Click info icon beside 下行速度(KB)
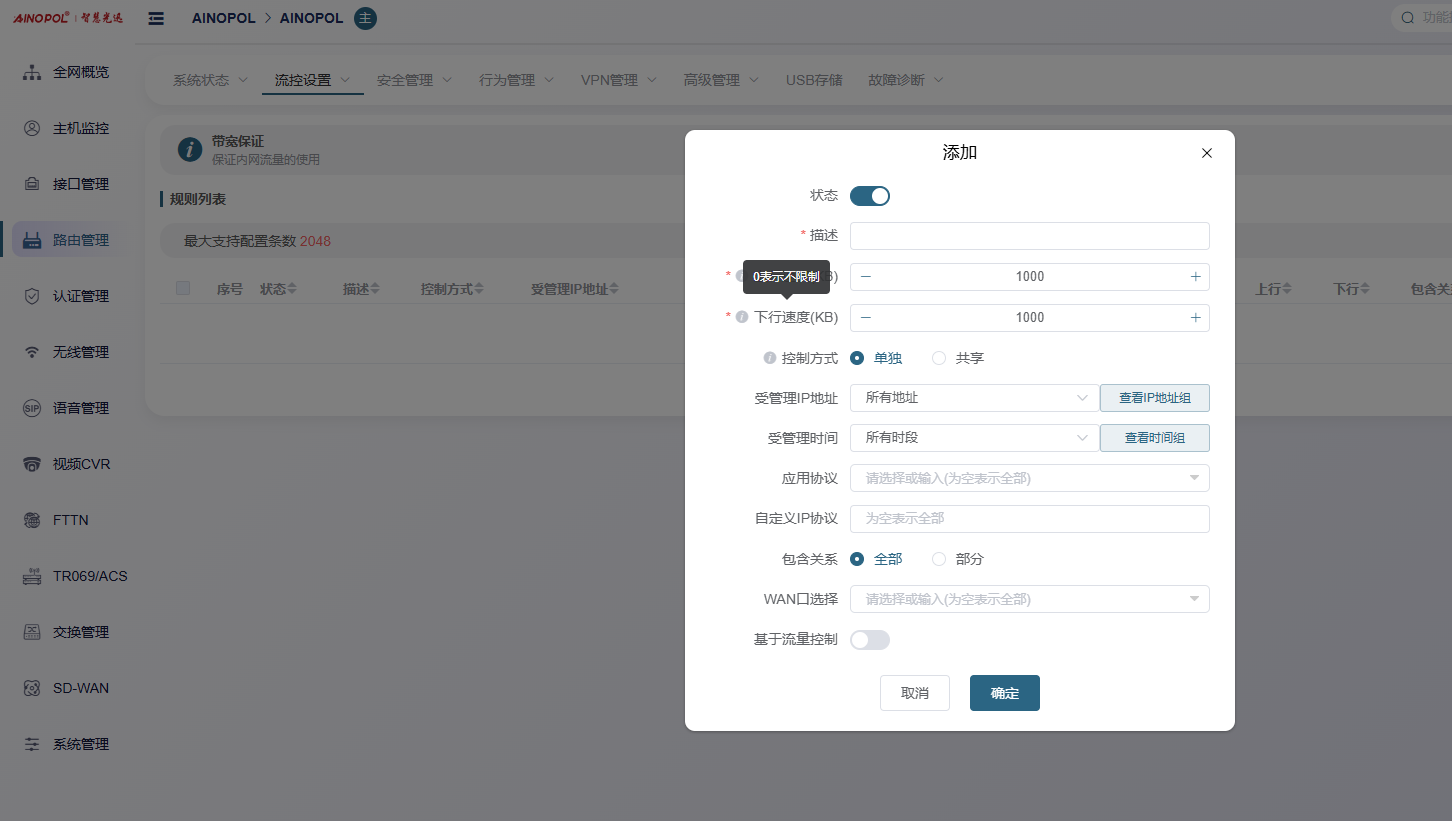This screenshot has height=821, width=1452. pos(742,317)
